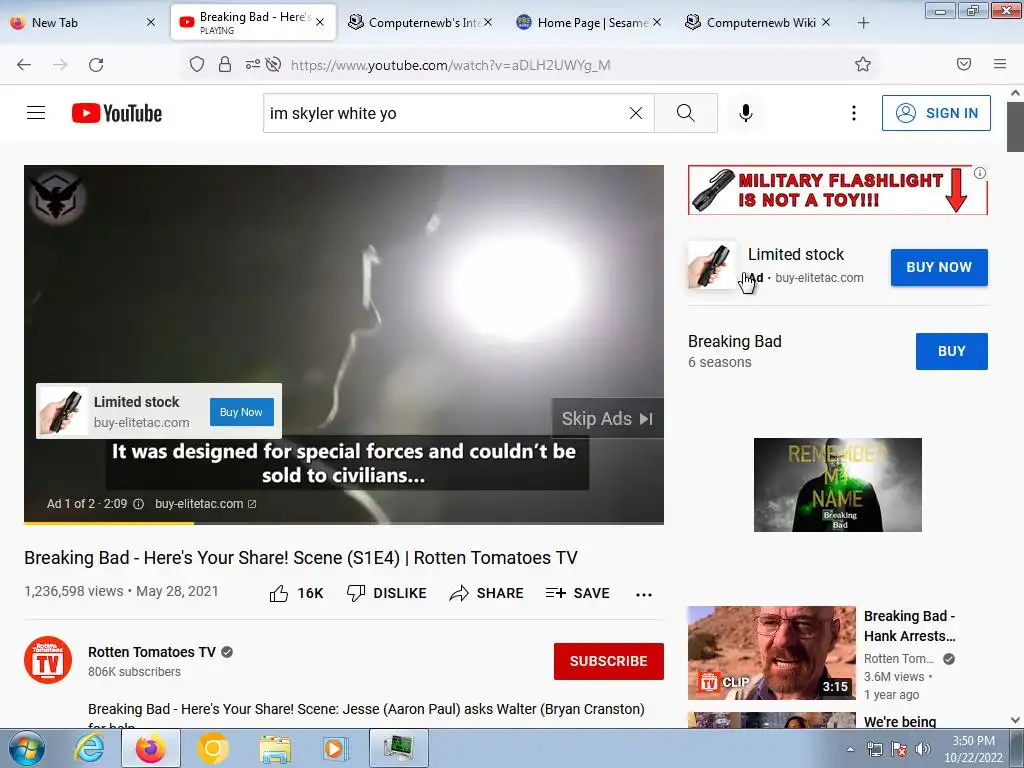Open Remember My Name thumbnail
Screen dimensions: 1024x768
[x=838, y=485]
